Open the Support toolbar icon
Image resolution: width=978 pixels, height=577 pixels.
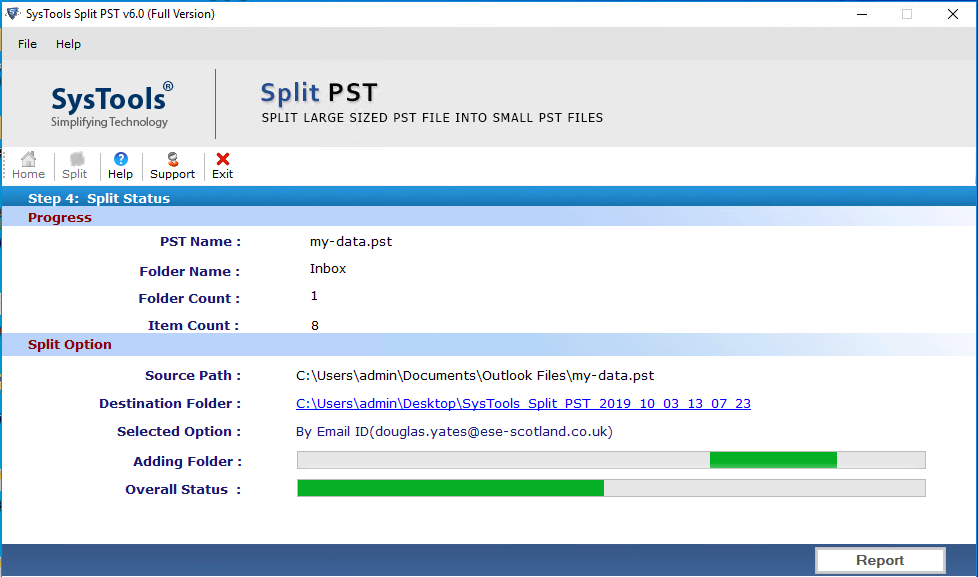[x=173, y=166]
